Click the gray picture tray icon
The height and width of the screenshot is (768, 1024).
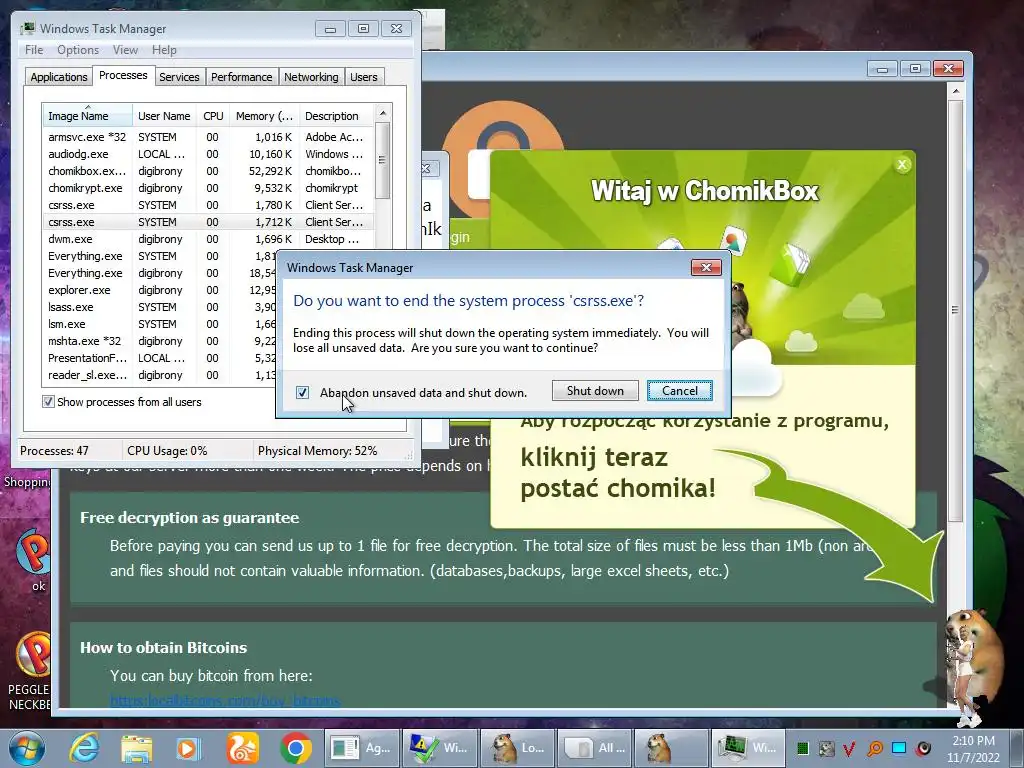click(x=827, y=748)
